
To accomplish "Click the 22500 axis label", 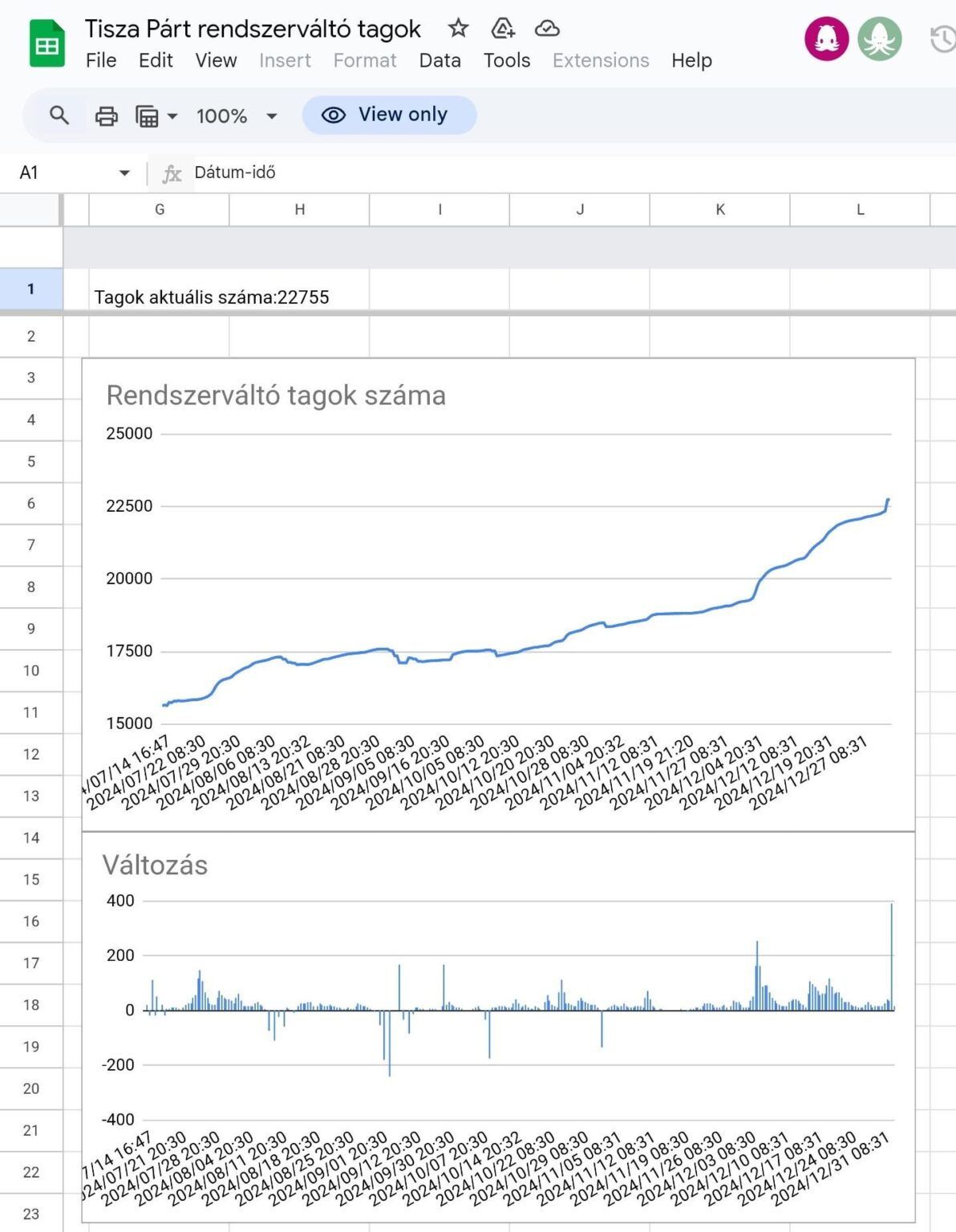I will click(x=129, y=506).
